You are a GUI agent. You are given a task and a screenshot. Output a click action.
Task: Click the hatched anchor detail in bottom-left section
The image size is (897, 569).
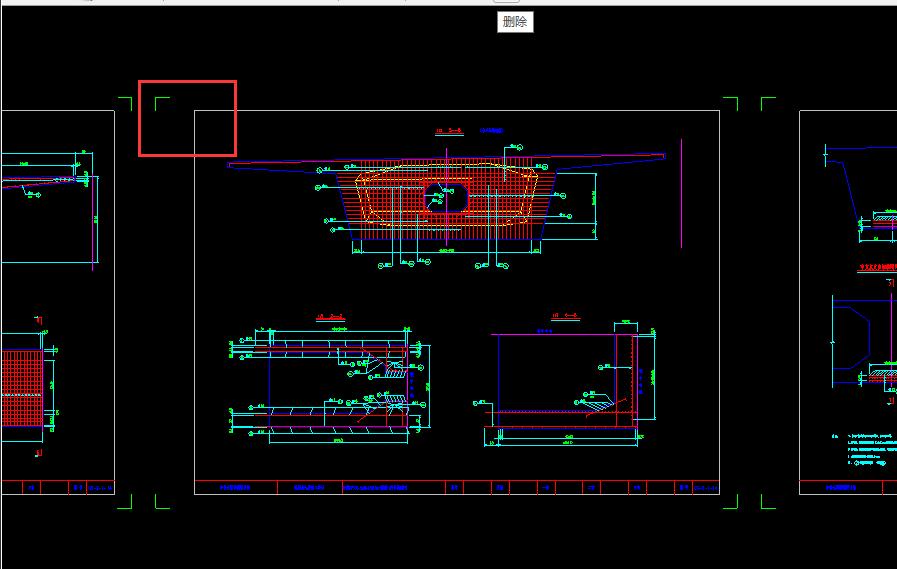(x=393, y=400)
